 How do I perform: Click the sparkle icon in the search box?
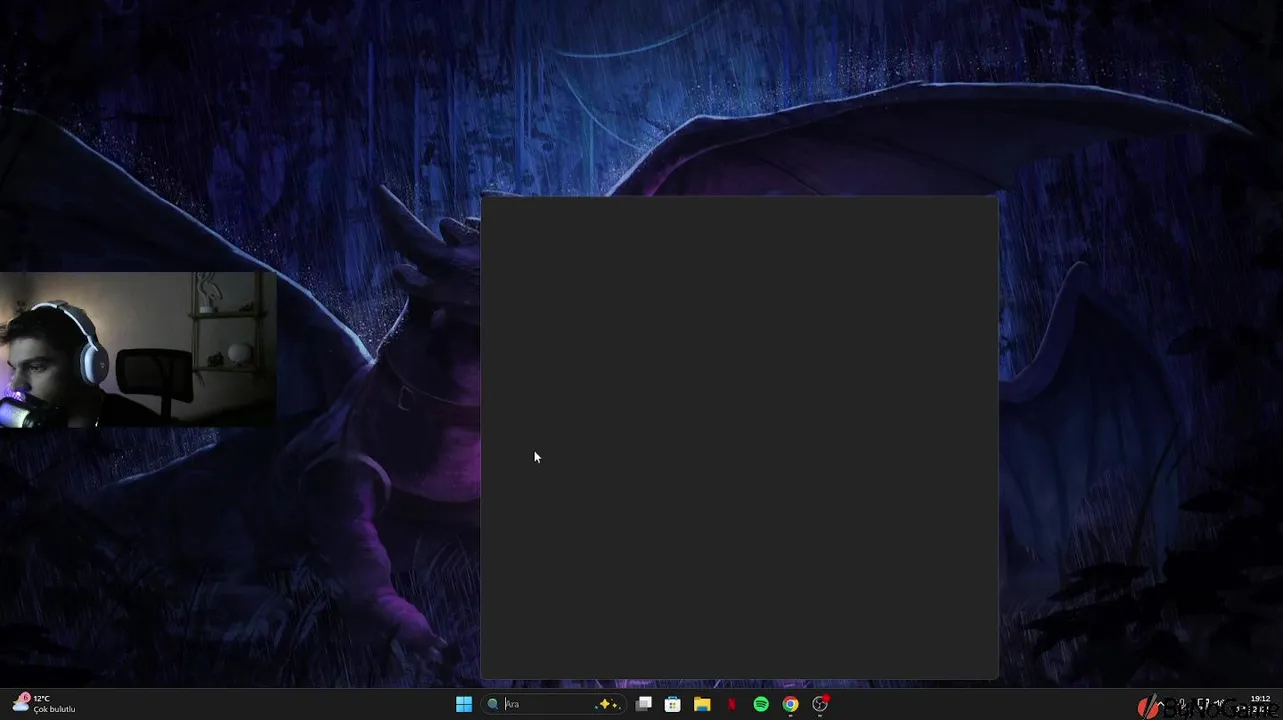click(607, 704)
